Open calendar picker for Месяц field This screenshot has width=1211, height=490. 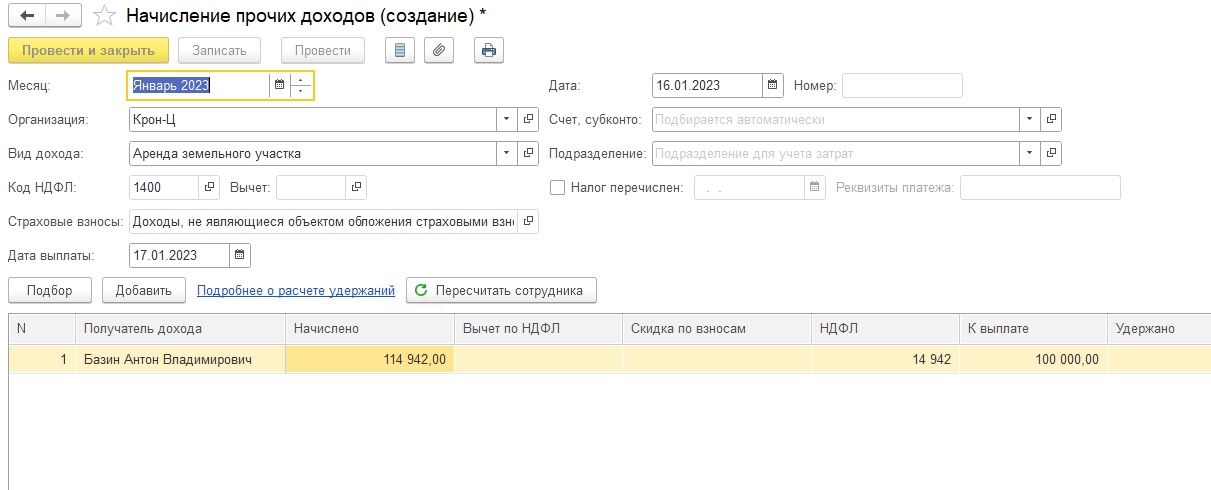(279, 86)
